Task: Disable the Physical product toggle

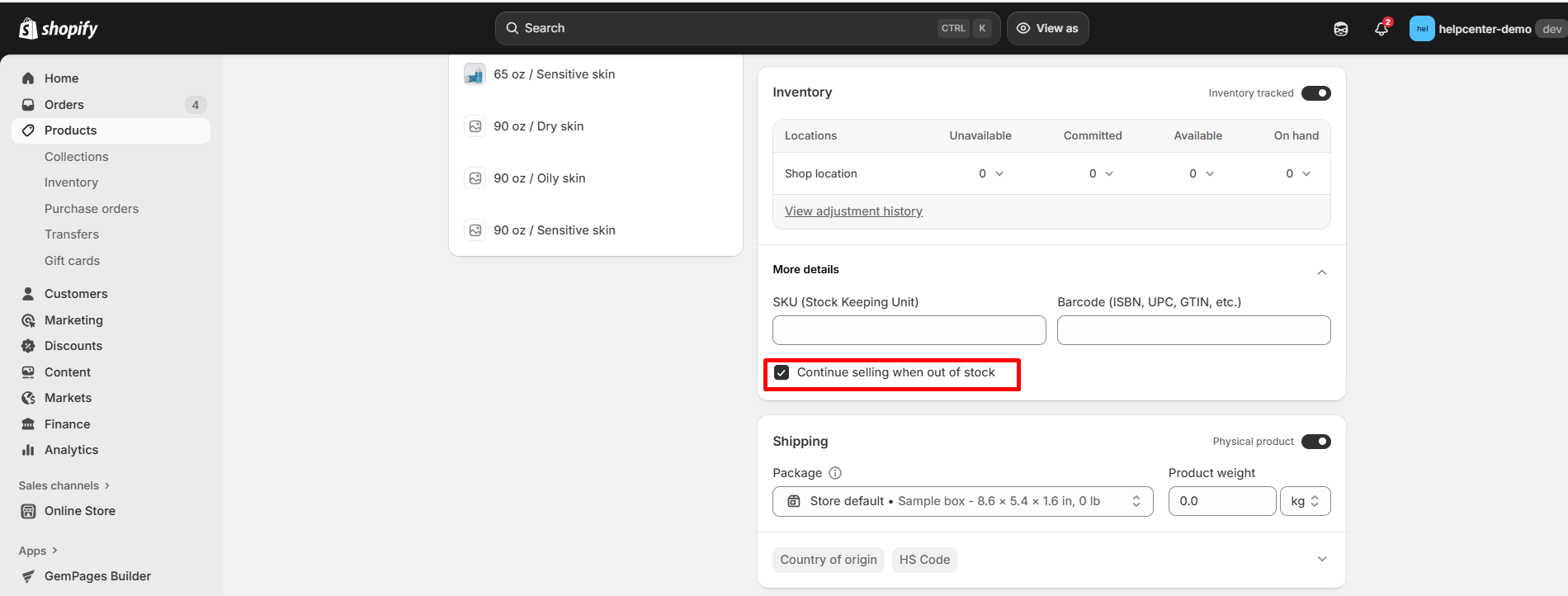Action: [1315, 442]
